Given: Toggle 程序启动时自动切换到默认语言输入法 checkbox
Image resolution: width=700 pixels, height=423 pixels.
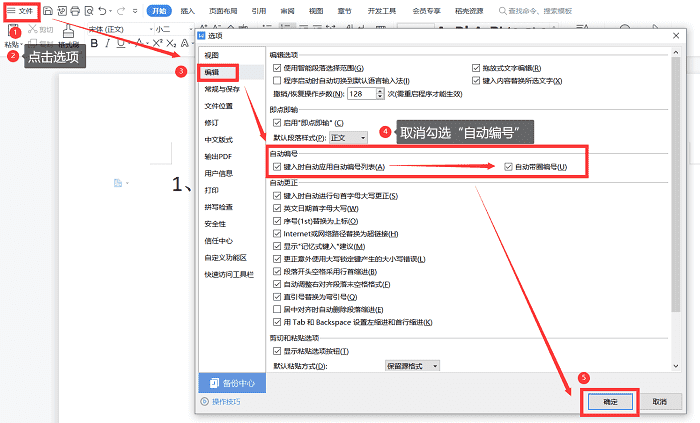Looking at the screenshot, I should 277,81.
